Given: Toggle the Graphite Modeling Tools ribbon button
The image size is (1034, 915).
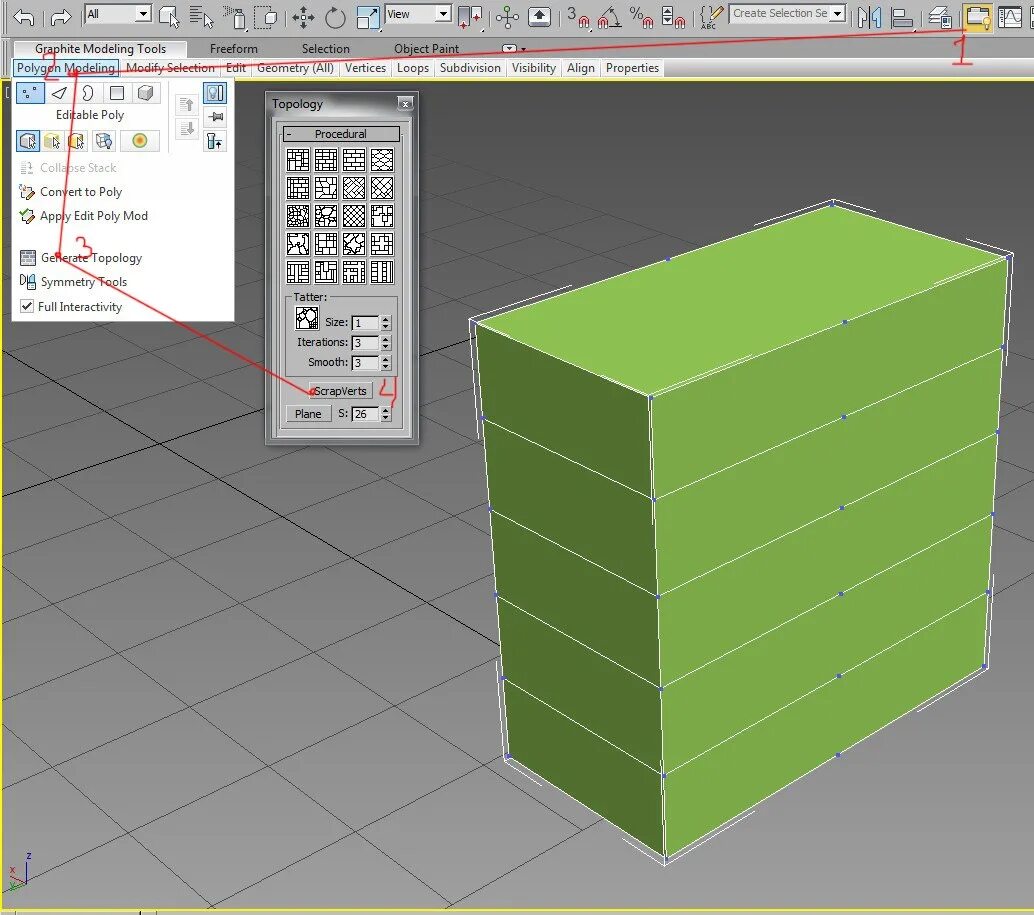Looking at the screenshot, I should (977, 17).
